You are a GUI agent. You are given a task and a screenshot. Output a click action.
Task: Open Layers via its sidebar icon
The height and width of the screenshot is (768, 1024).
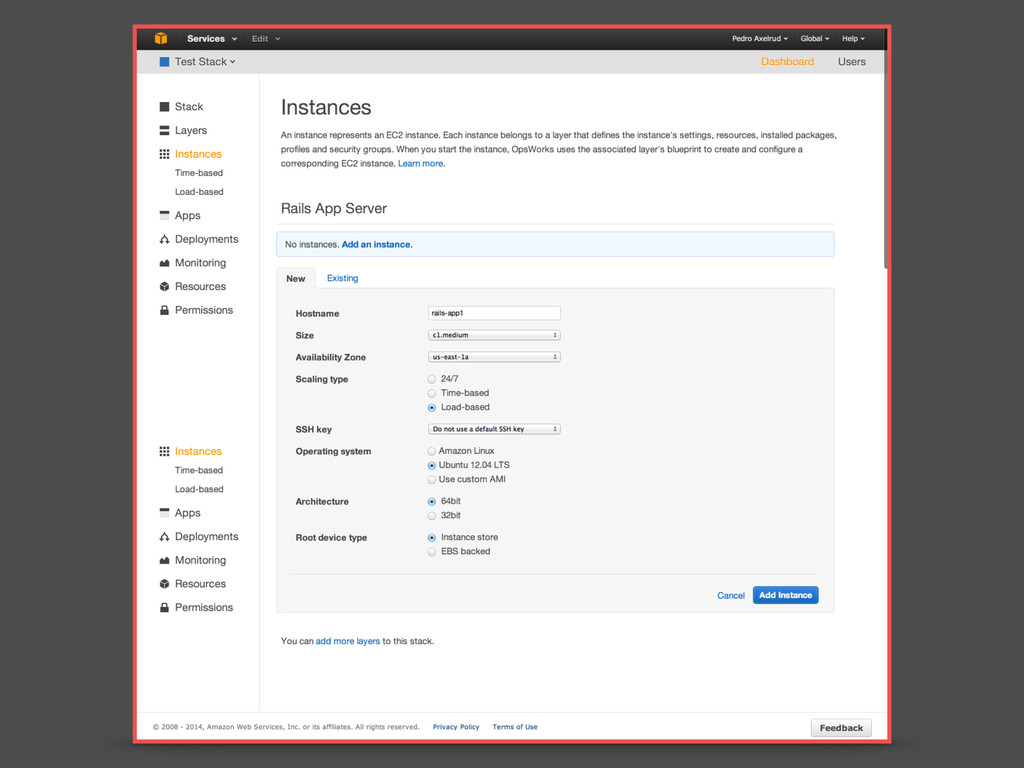164,131
